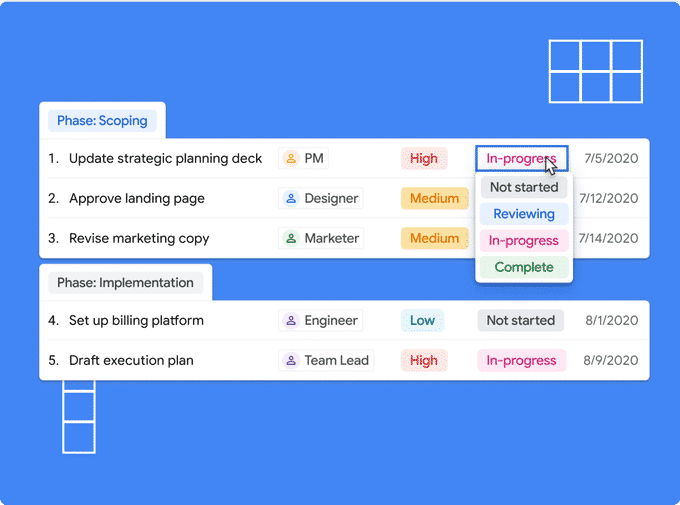Choose Reviewing from the status menu

(523, 213)
